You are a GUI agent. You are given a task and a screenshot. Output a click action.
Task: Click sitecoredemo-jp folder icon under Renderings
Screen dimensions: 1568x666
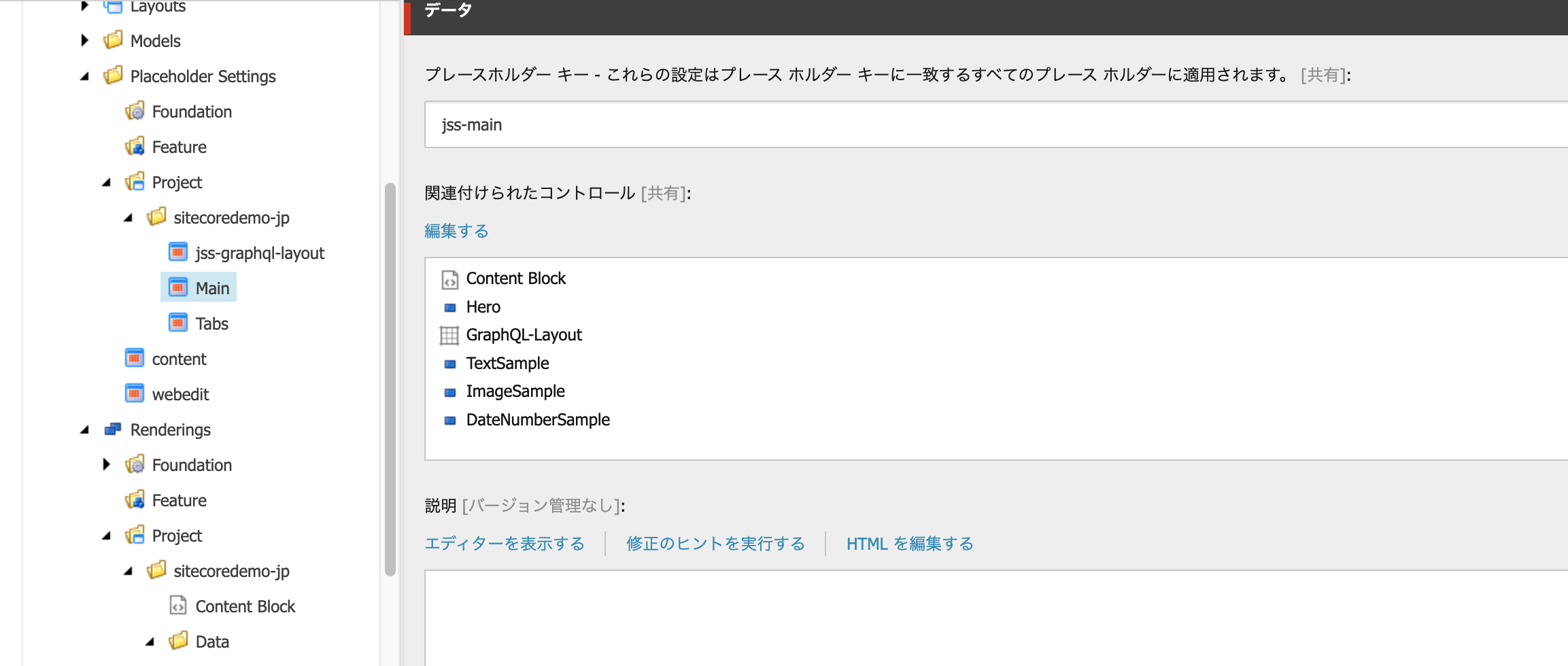156,570
